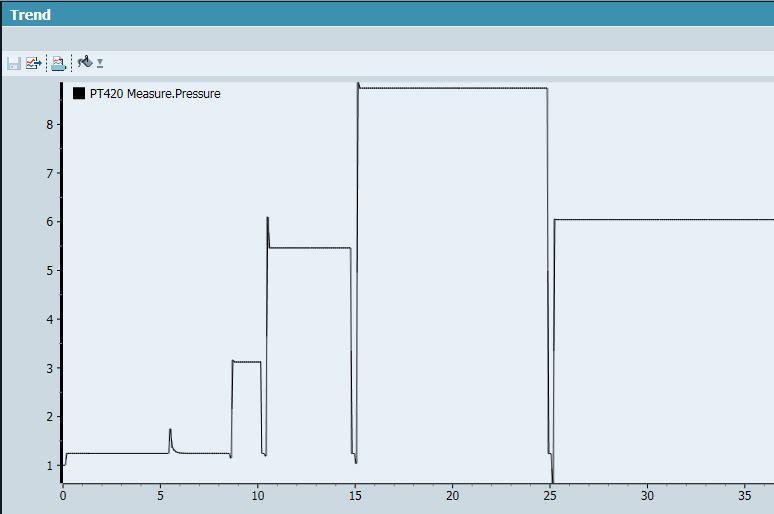Click the Trend panel title

tap(31, 15)
